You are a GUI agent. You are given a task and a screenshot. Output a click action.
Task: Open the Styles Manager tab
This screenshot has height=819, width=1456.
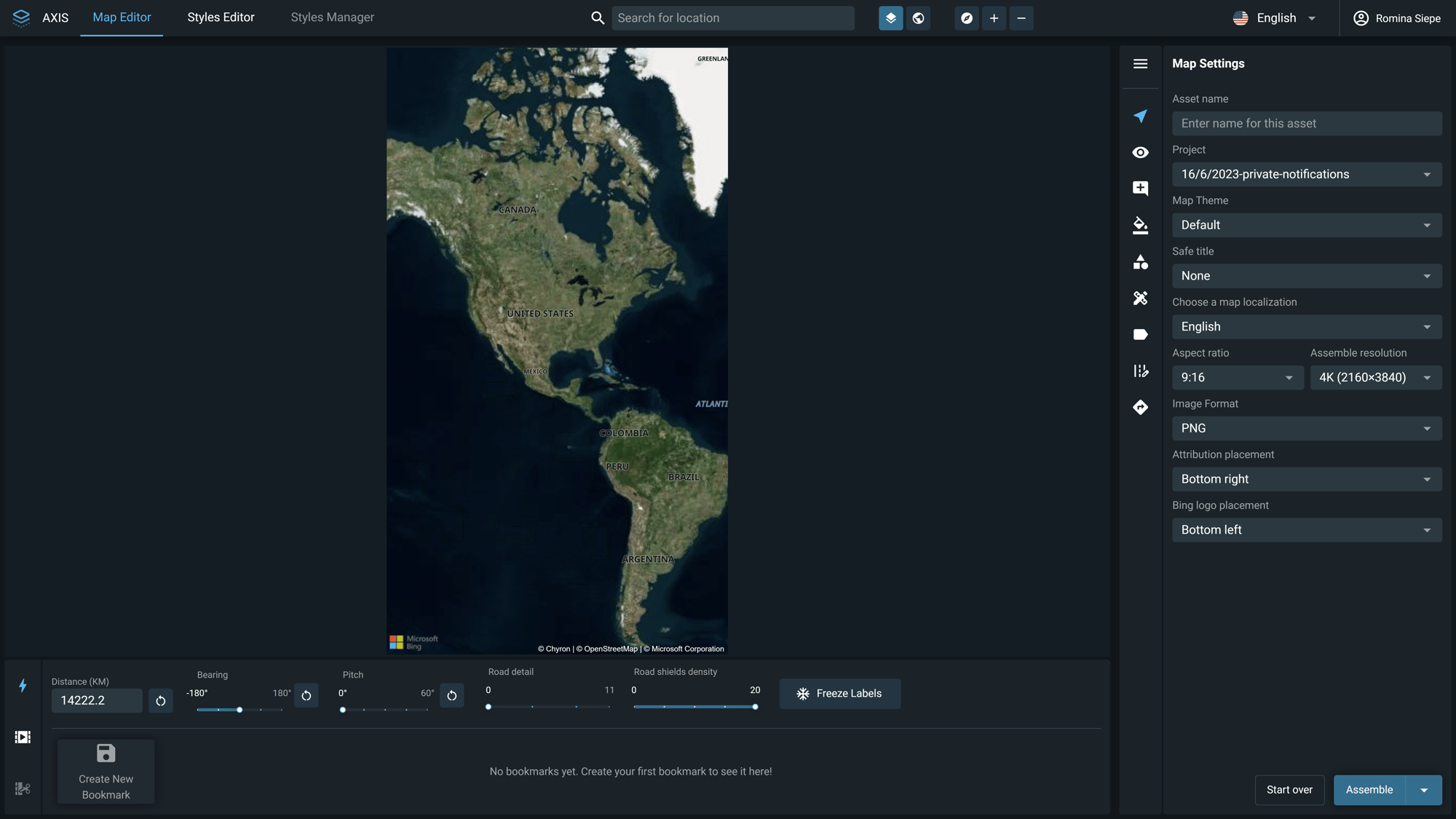click(x=332, y=17)
